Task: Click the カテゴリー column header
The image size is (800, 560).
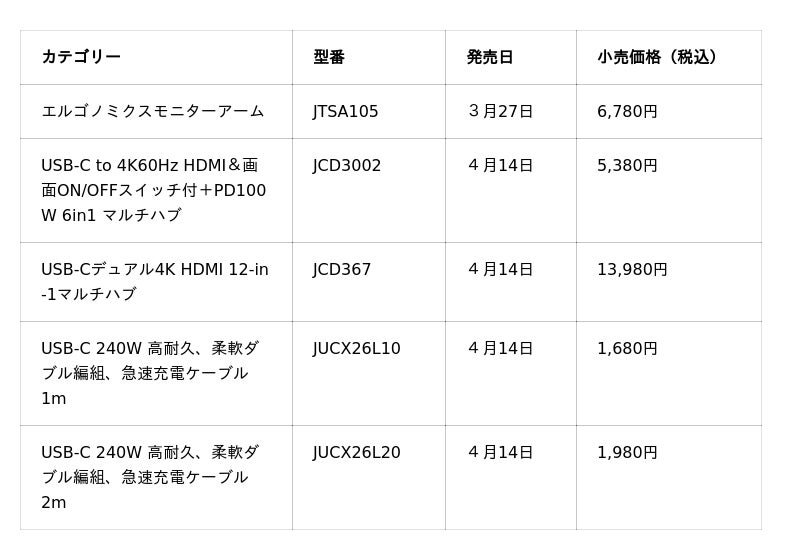Action: click(x=81, y=57)
